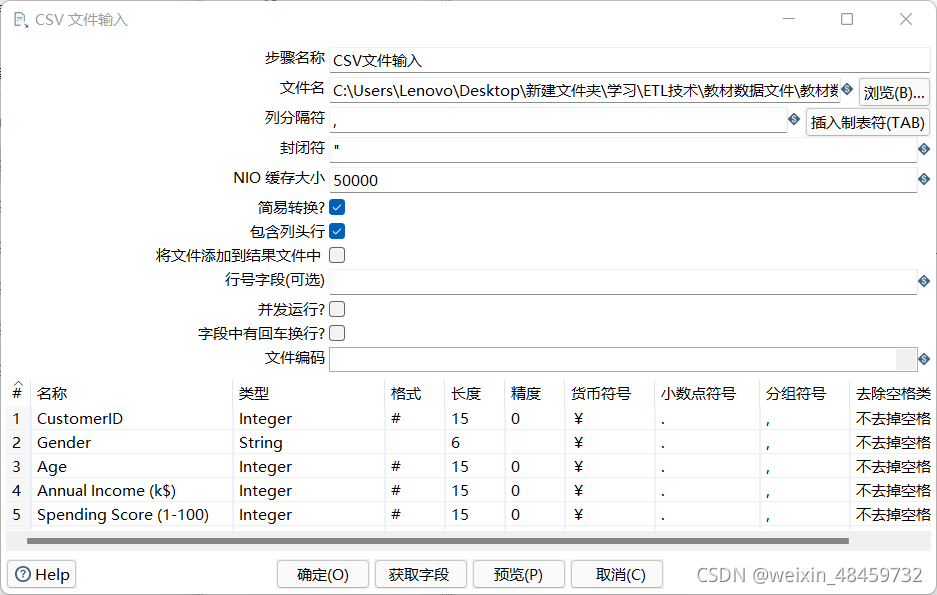Click the fields table horizontal scrollbar
Screen dimensions: 937x595
(x=437, y=541)
